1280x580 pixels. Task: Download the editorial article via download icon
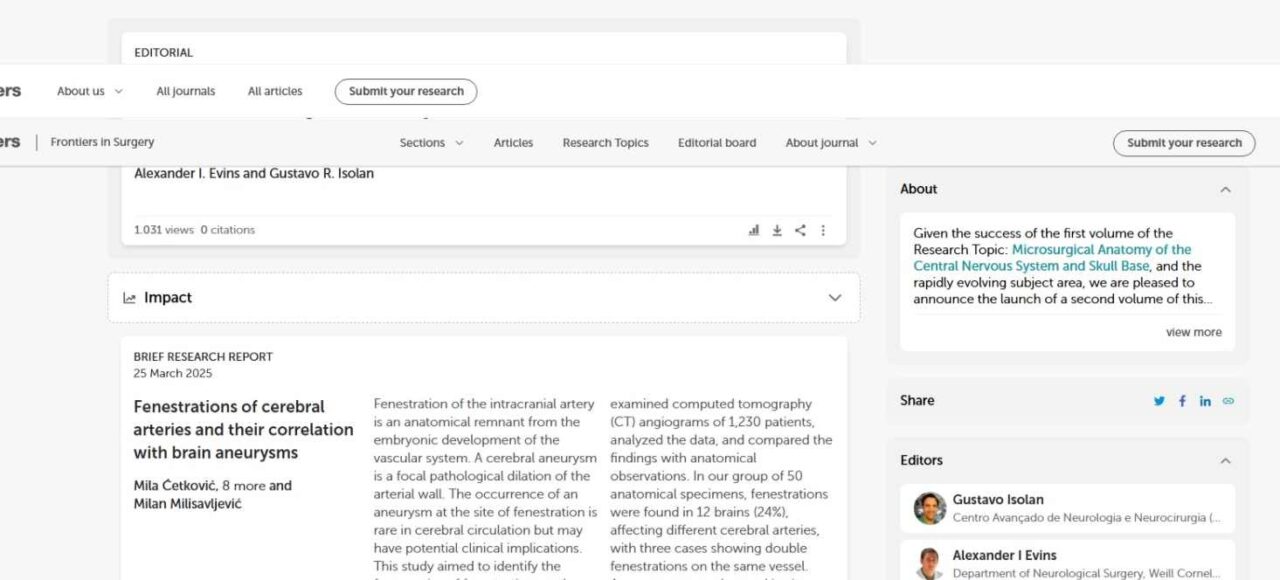click(777, 230)
